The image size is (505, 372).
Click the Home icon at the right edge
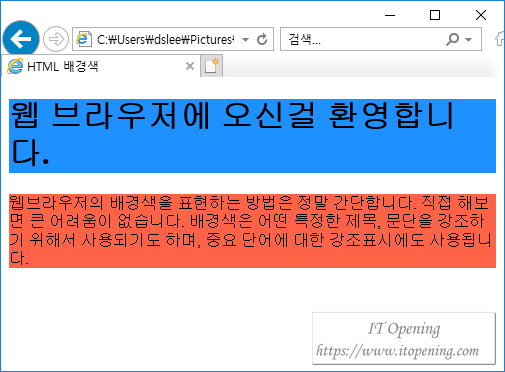(500, 39)
